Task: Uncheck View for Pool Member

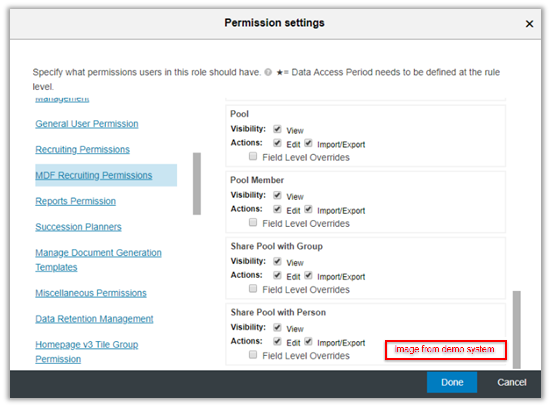Action: click(277, 195)
